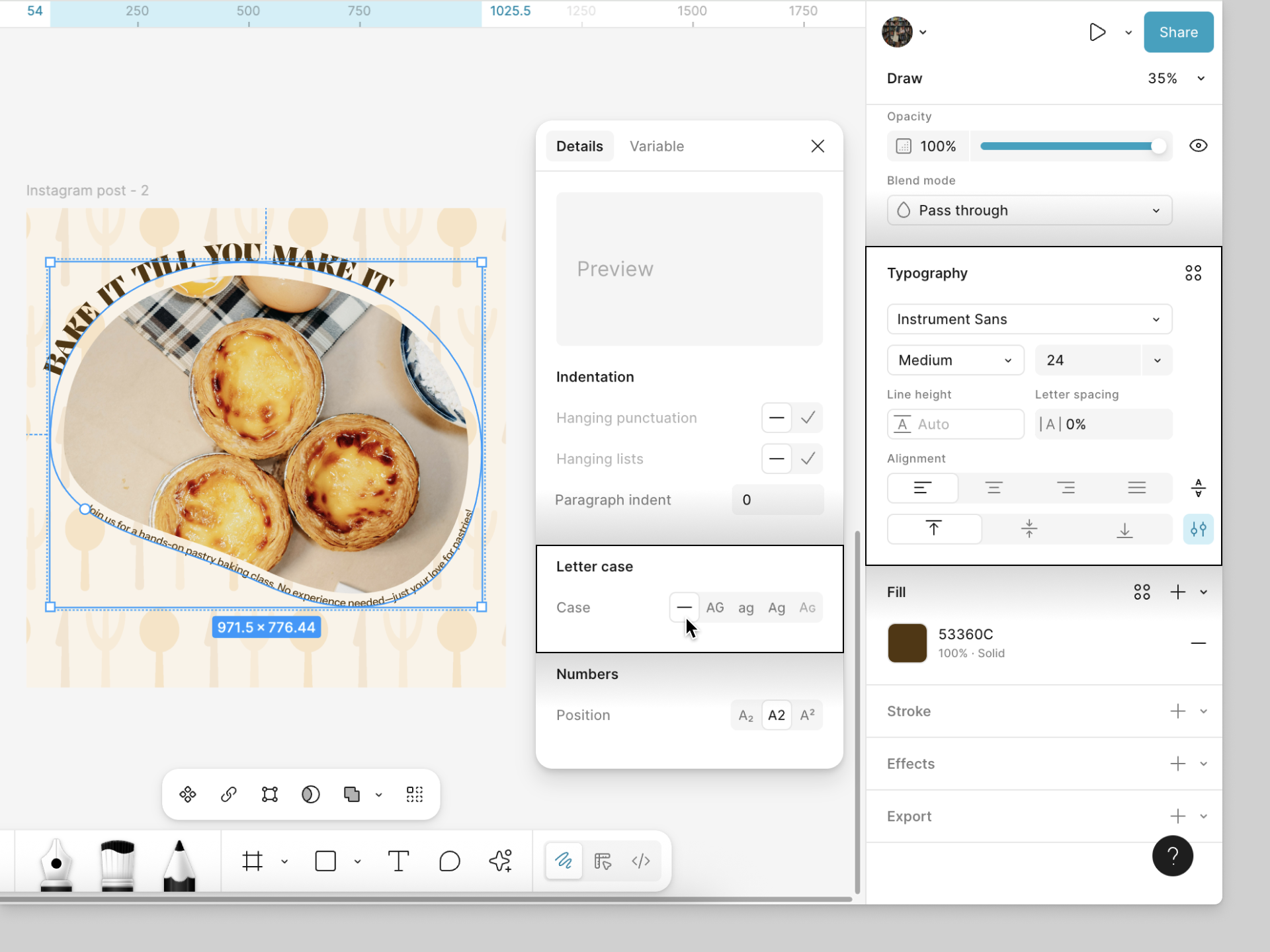Viewport: 1270px width, 952px height.
Task: Toggle layer visibility eye beside opacity
Action: point(1199,145)
